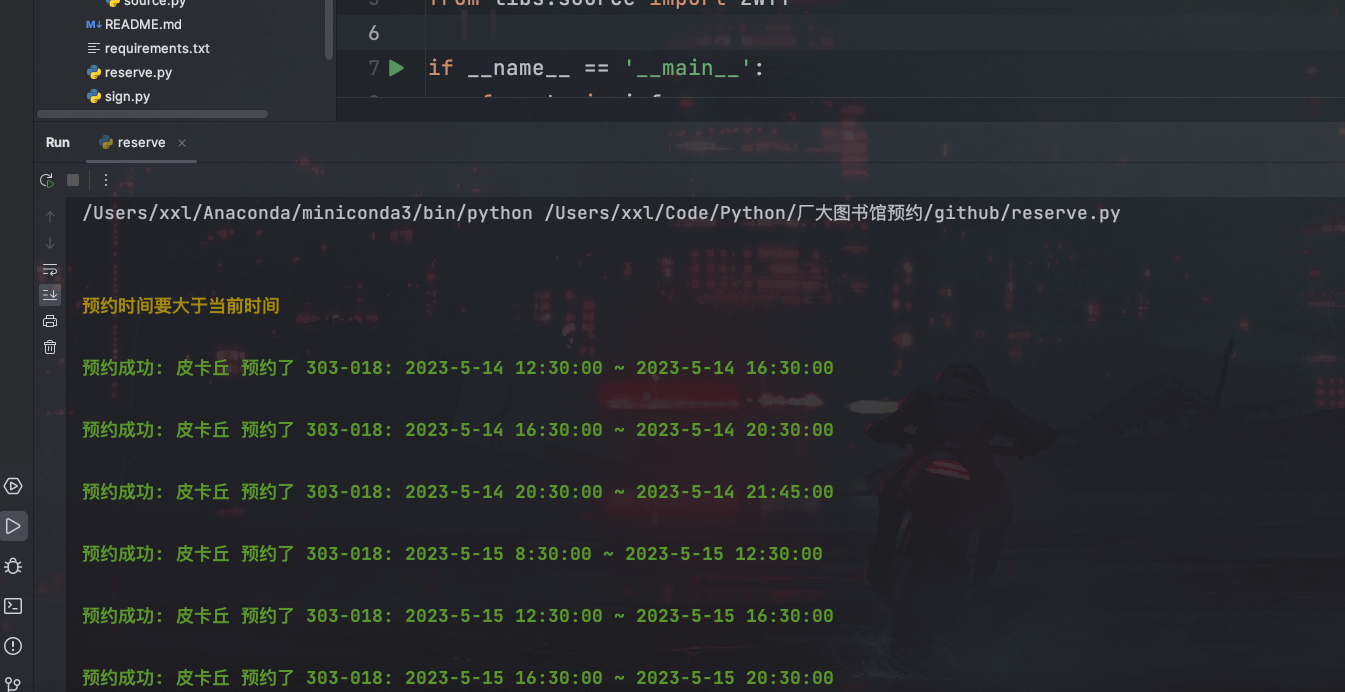Open the Debug tool window
Viewport: 1345px width, 692px height.
(x=13, y=566)
